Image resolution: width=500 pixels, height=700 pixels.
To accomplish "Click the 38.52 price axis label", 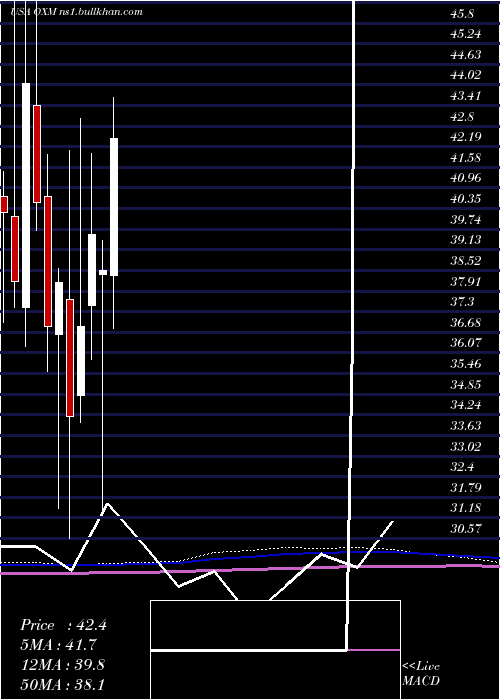I will tap(466, 261).
